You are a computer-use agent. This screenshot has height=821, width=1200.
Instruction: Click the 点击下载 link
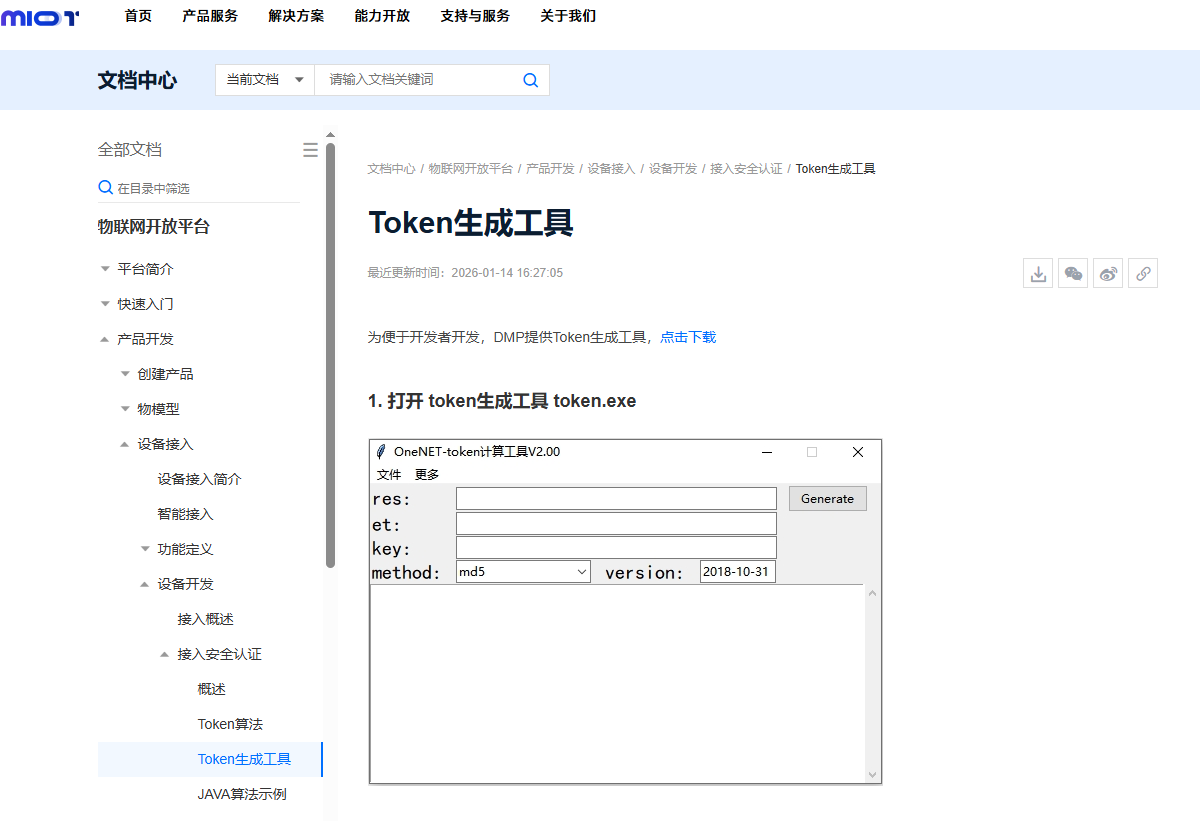(x=688, y=337)
